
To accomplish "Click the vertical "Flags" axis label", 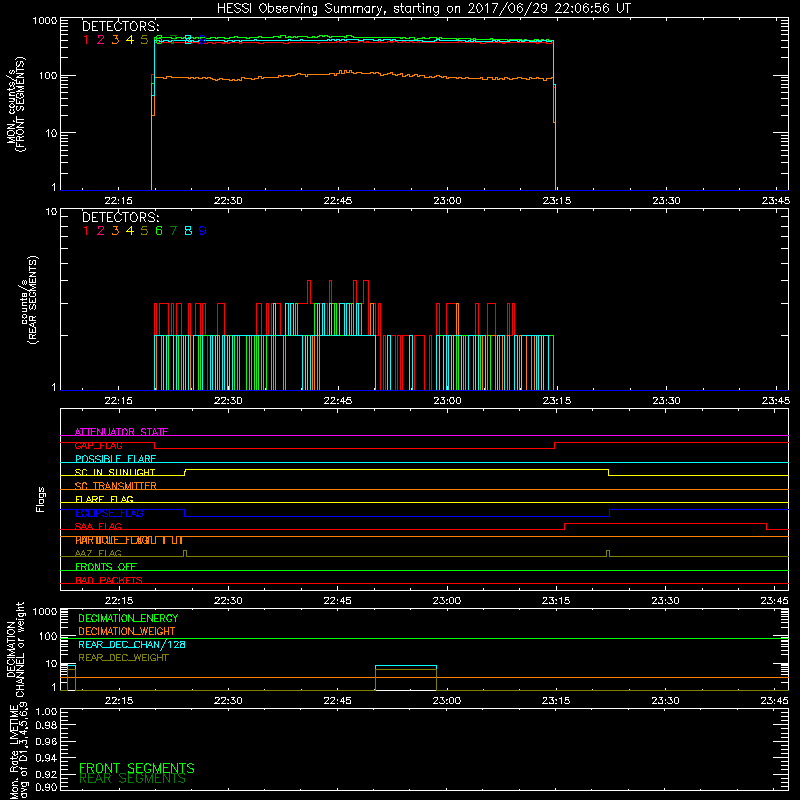I will pos(41,499).
